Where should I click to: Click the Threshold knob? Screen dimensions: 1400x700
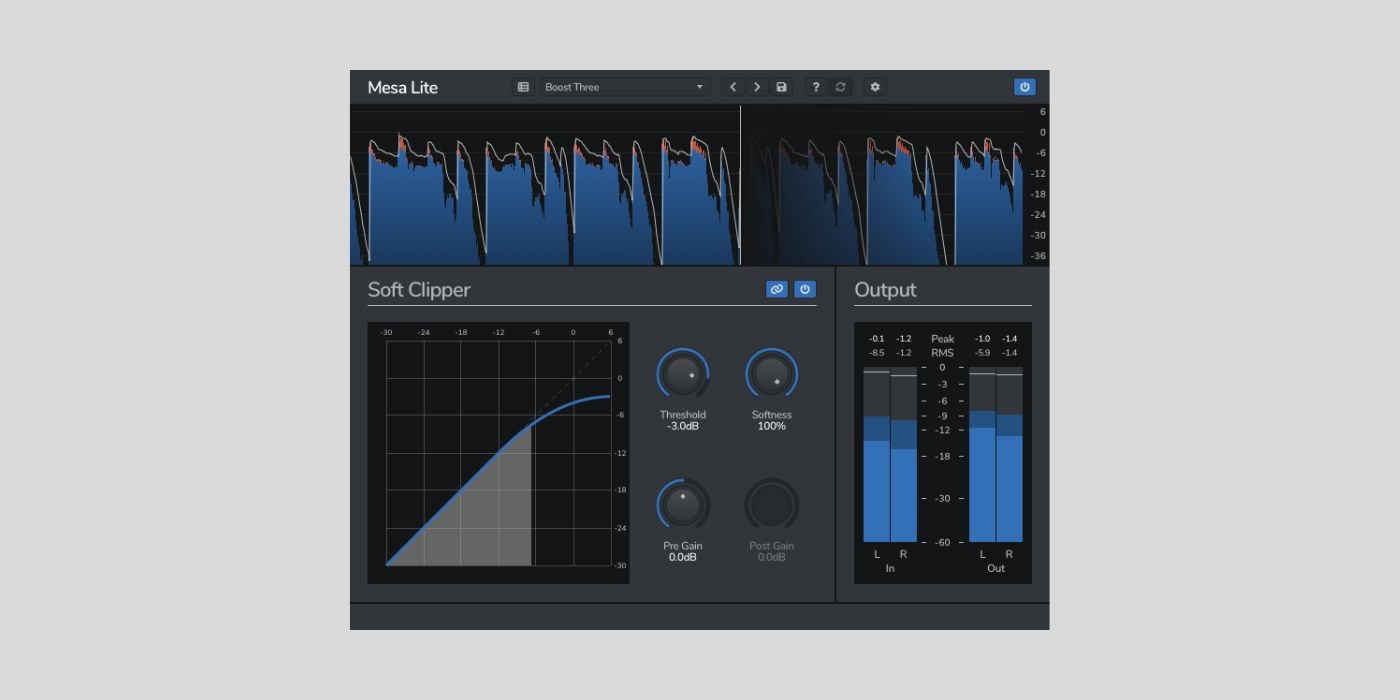click(x=683, y=376)
